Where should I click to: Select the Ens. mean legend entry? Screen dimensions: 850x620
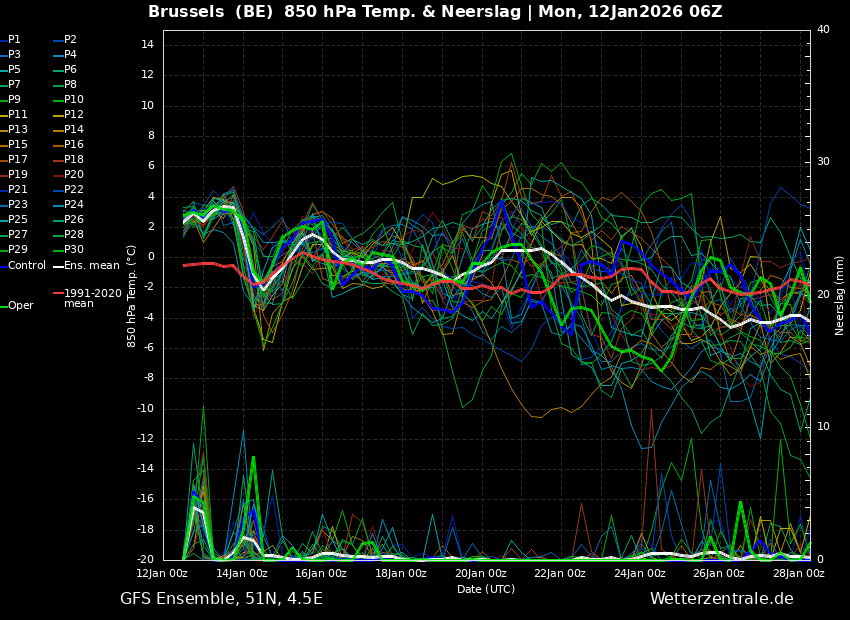click(x=86, y=266)
